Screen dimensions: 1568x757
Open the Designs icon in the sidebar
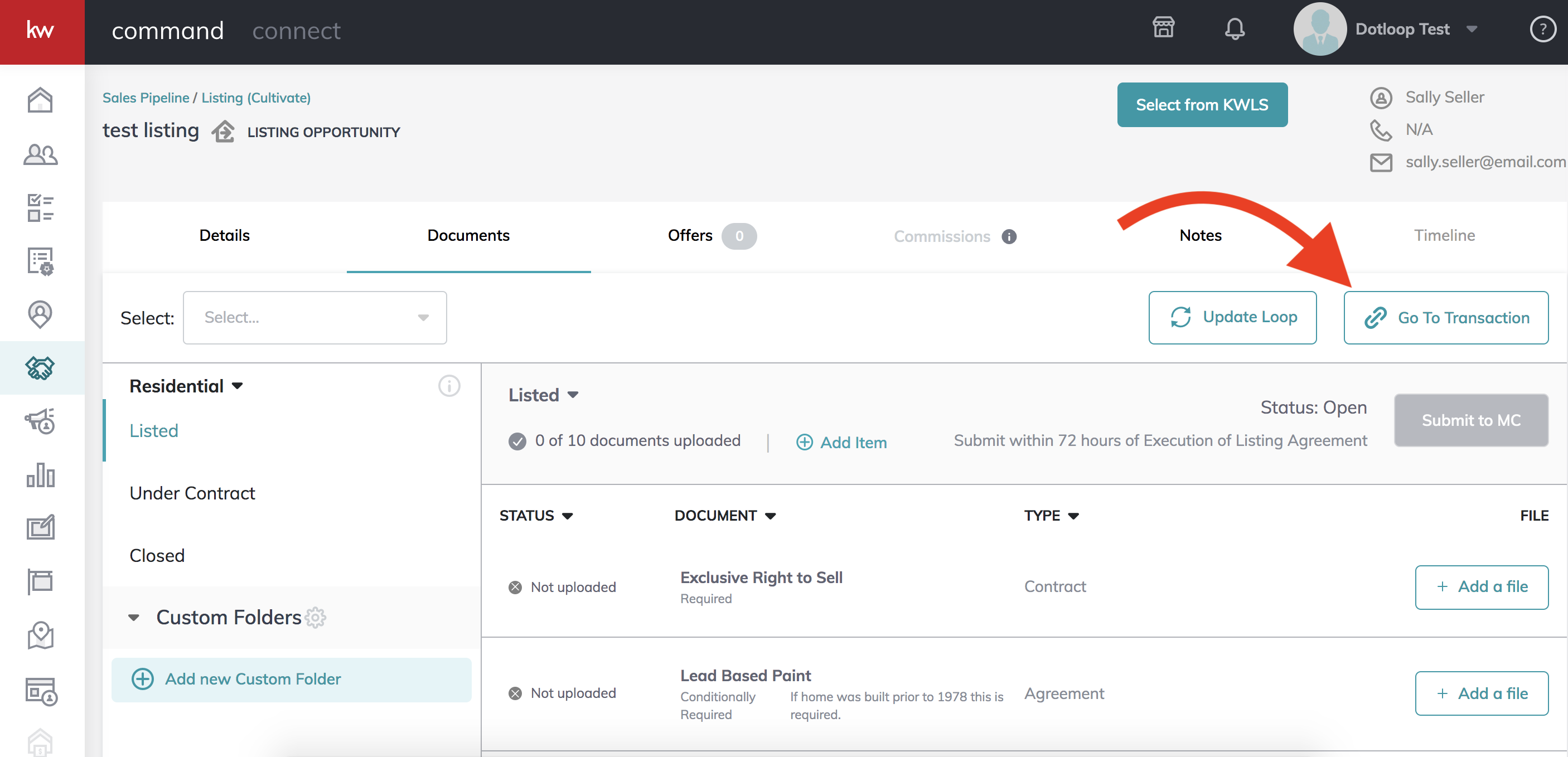point(40,527)
